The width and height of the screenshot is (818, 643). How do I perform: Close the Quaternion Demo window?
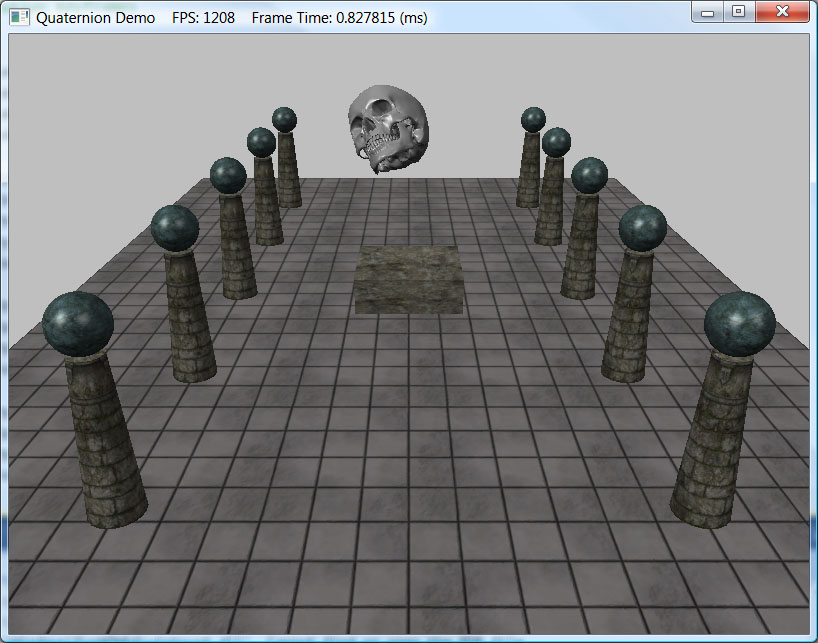782,11
